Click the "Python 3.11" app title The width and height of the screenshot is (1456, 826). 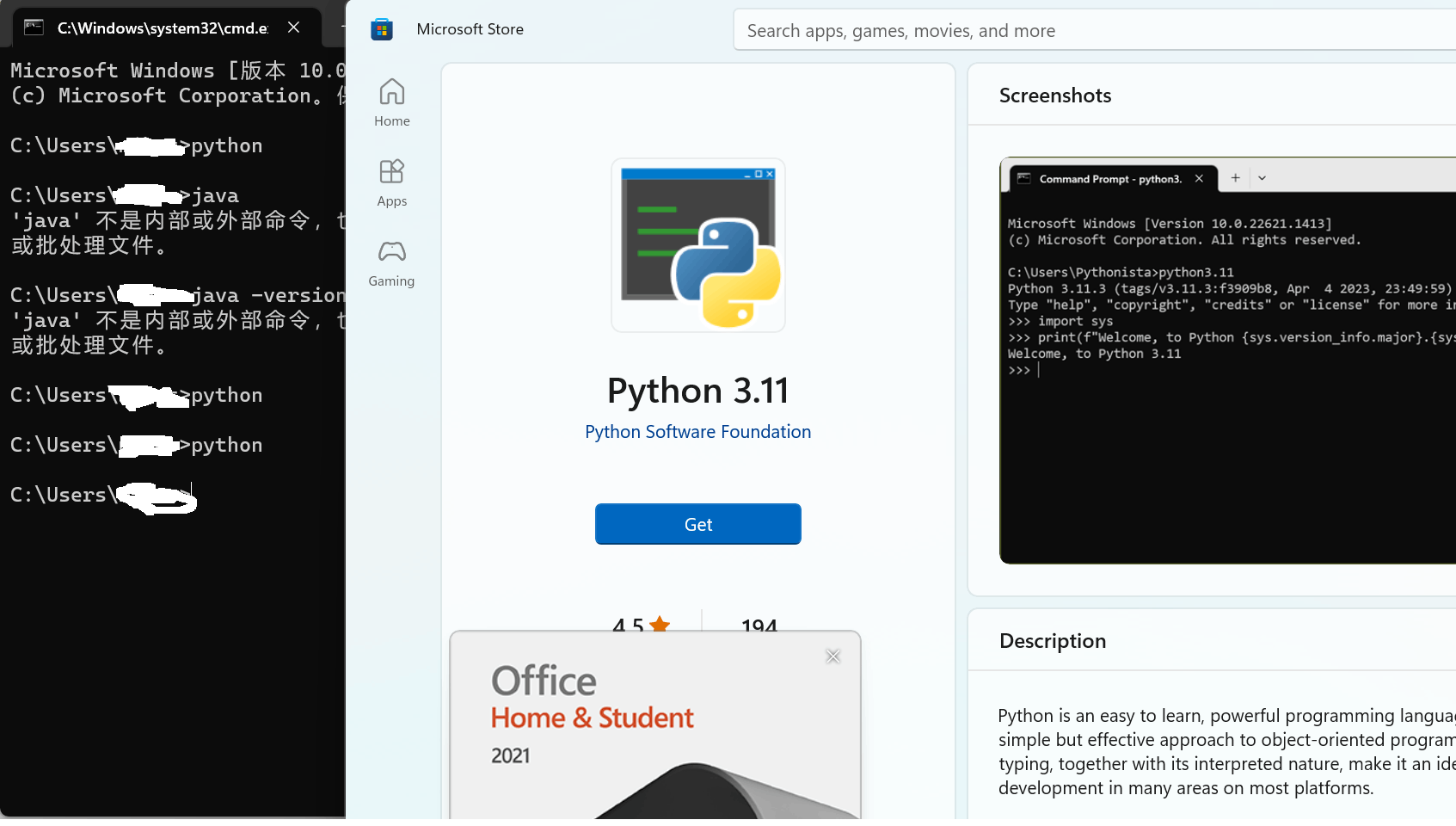(698, 391)
